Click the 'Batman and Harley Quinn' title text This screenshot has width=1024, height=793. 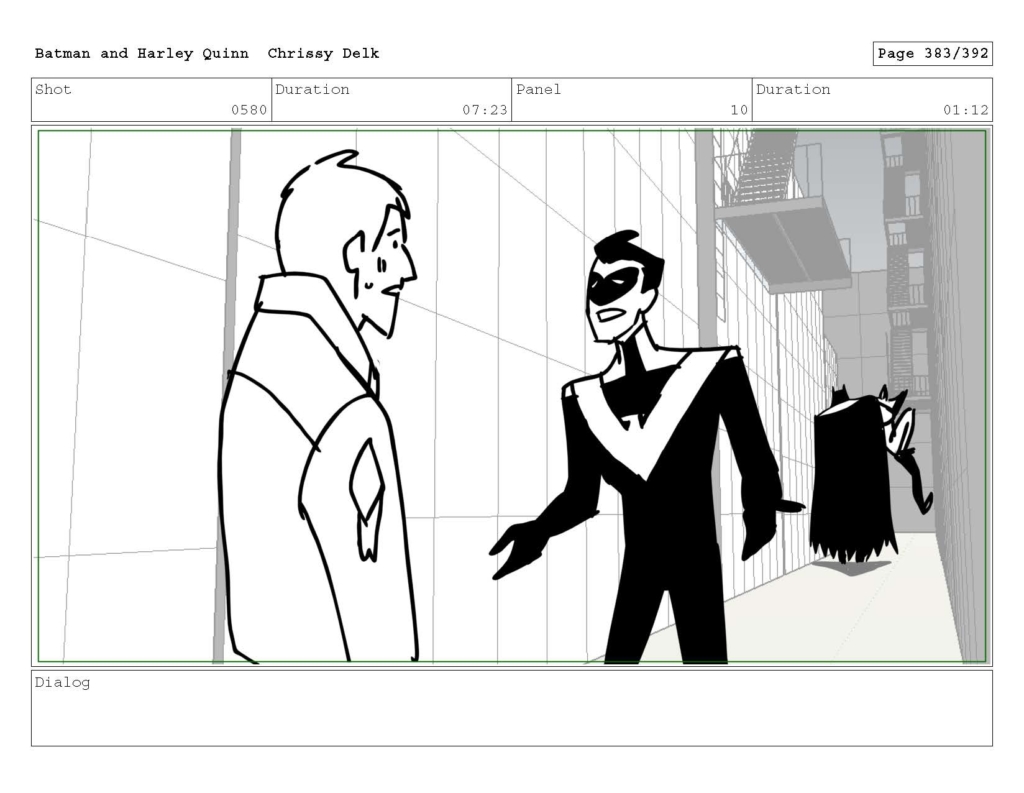point(142,54)
